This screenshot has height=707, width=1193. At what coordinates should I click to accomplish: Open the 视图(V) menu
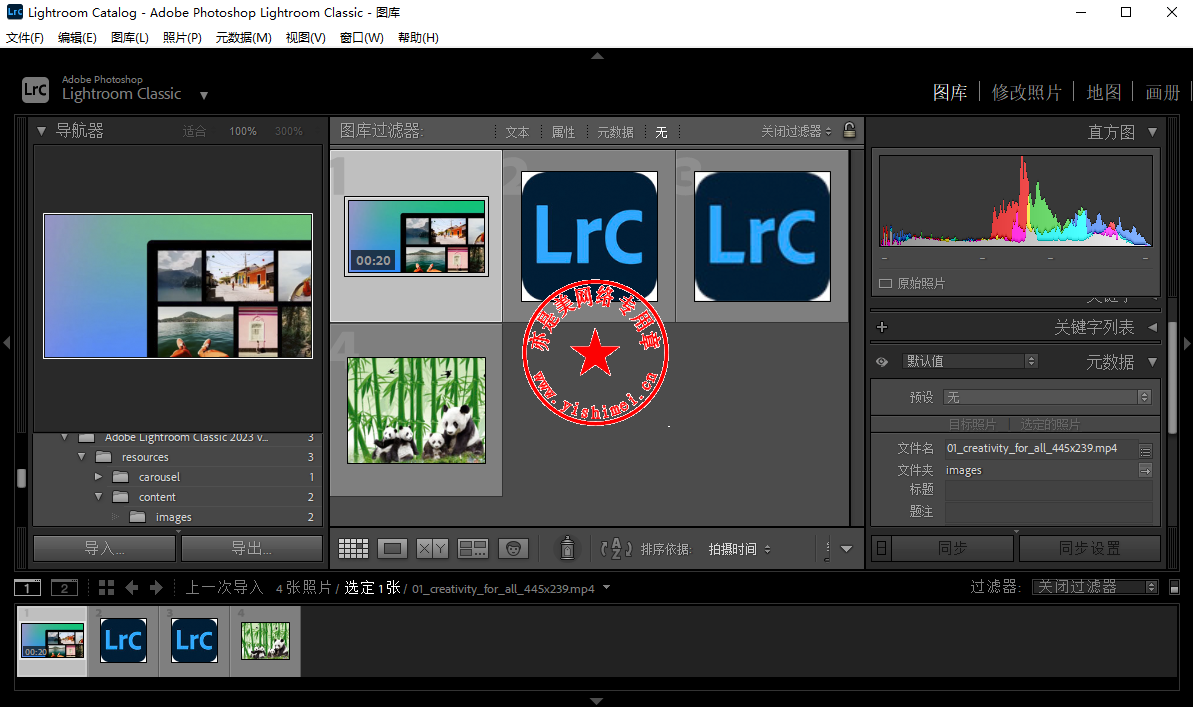click(305, 37)
